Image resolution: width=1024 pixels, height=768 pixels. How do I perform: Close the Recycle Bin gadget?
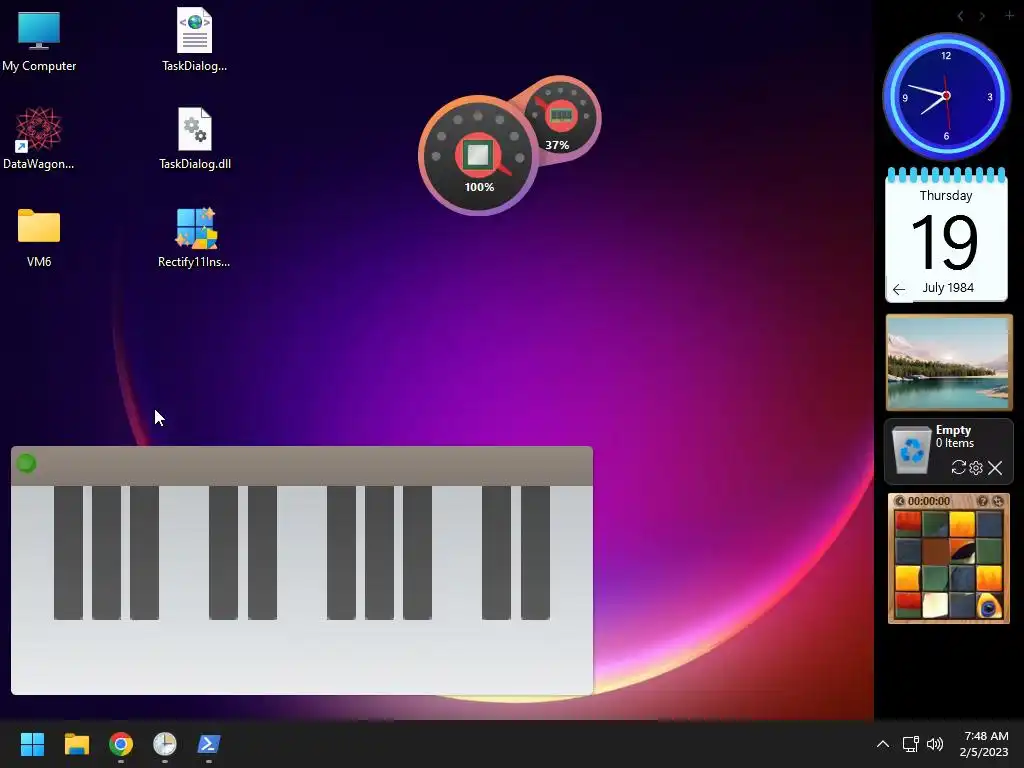[995, 468]
